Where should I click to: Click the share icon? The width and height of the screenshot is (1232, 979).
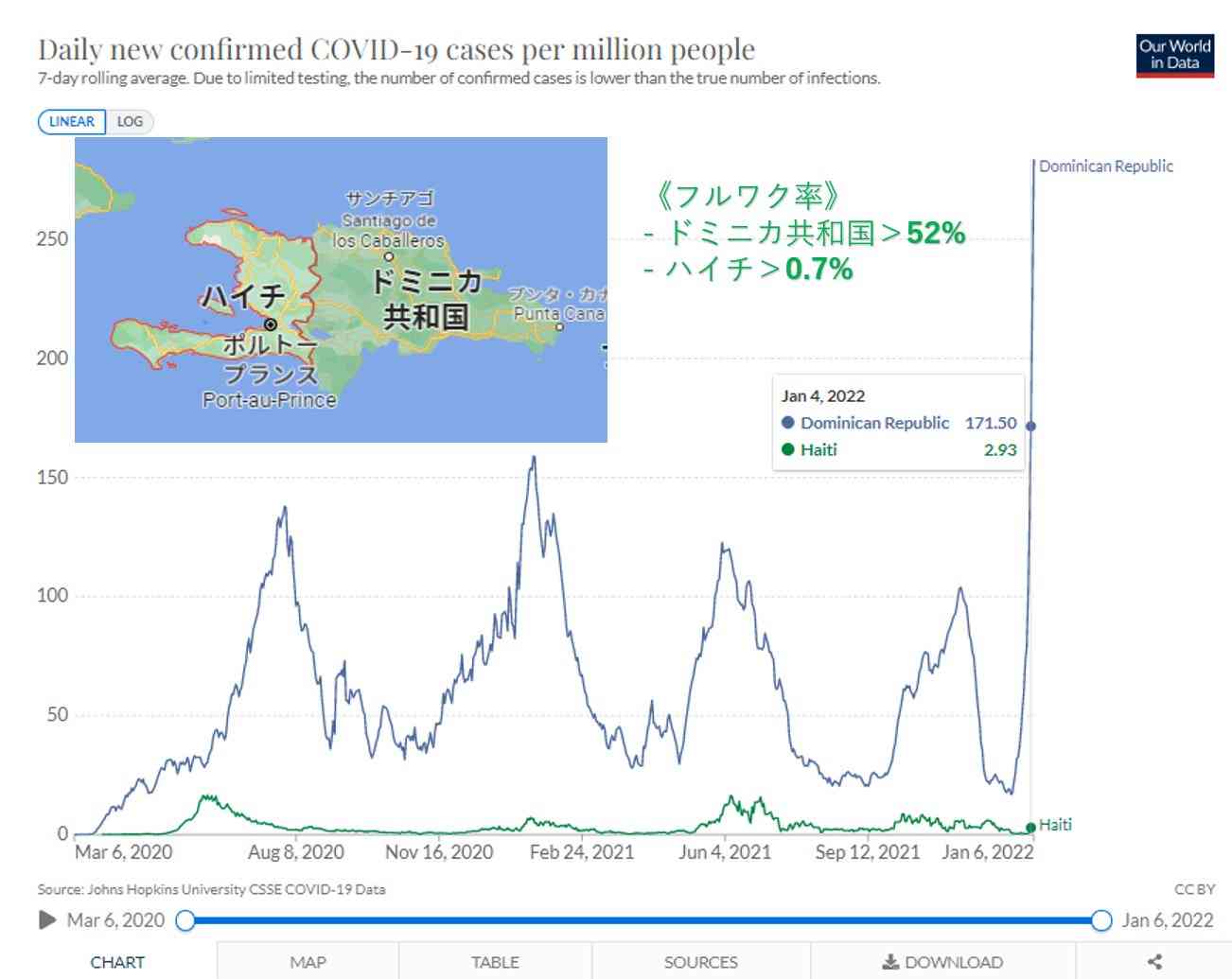(x=1153, y=962)
